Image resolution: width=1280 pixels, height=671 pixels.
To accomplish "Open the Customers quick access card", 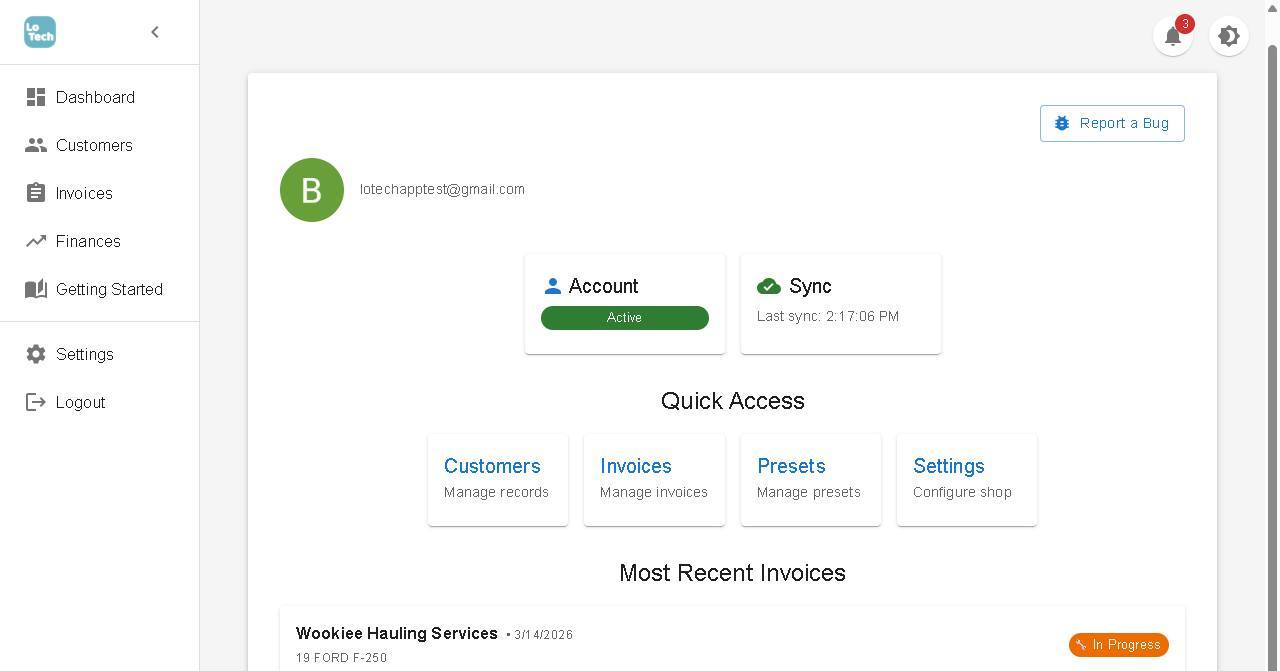I will coord(498,480).
